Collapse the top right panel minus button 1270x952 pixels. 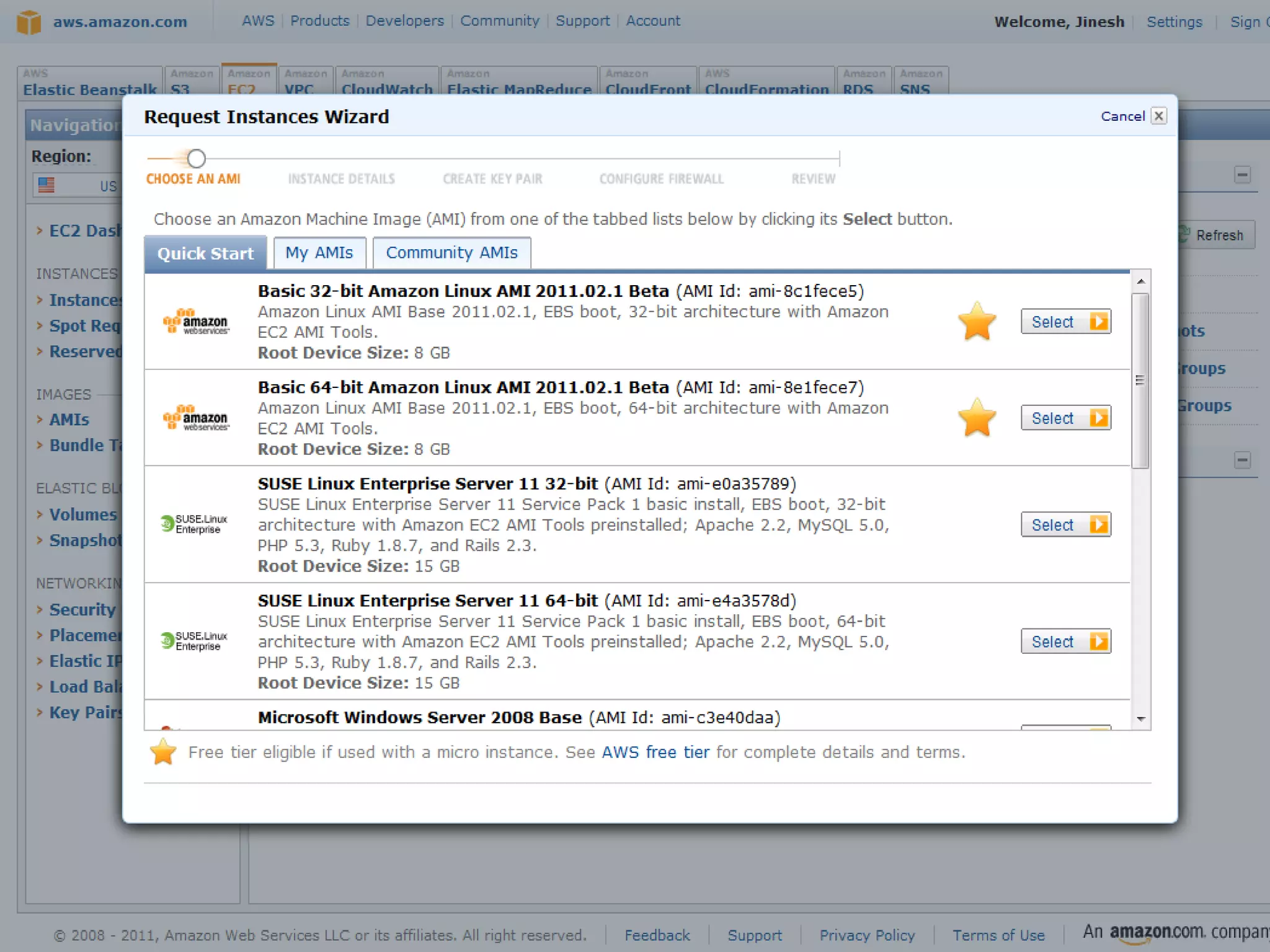click(x=1241, y=175)
